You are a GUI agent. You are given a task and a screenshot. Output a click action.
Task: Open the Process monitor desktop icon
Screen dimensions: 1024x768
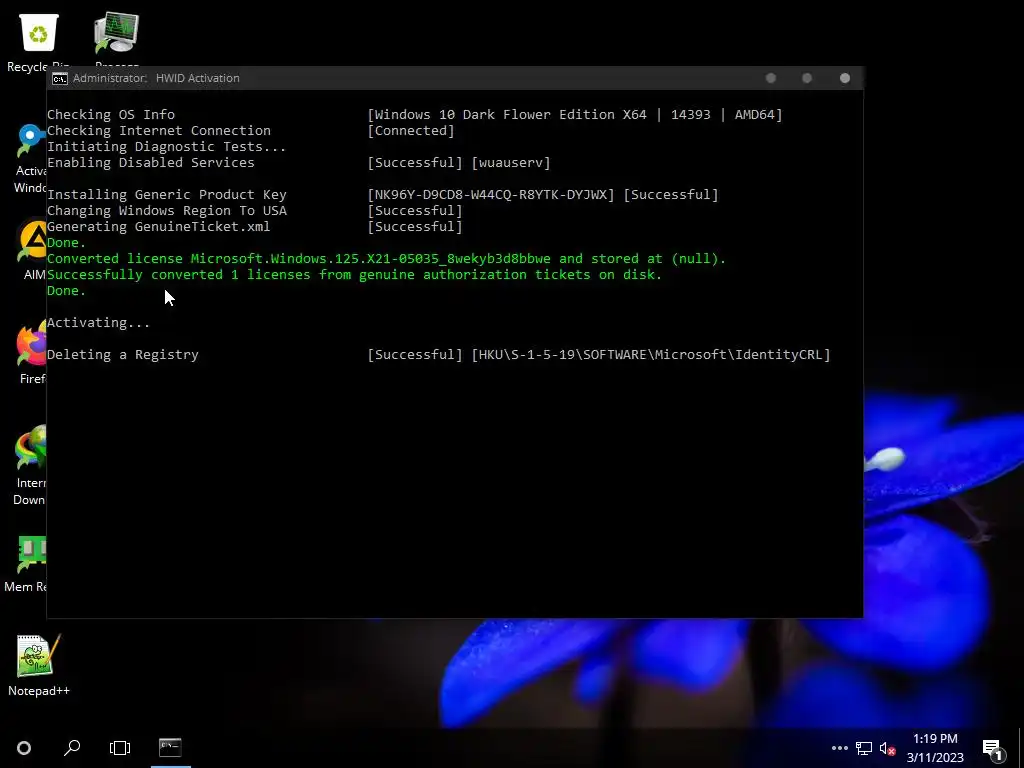point(116,37)
